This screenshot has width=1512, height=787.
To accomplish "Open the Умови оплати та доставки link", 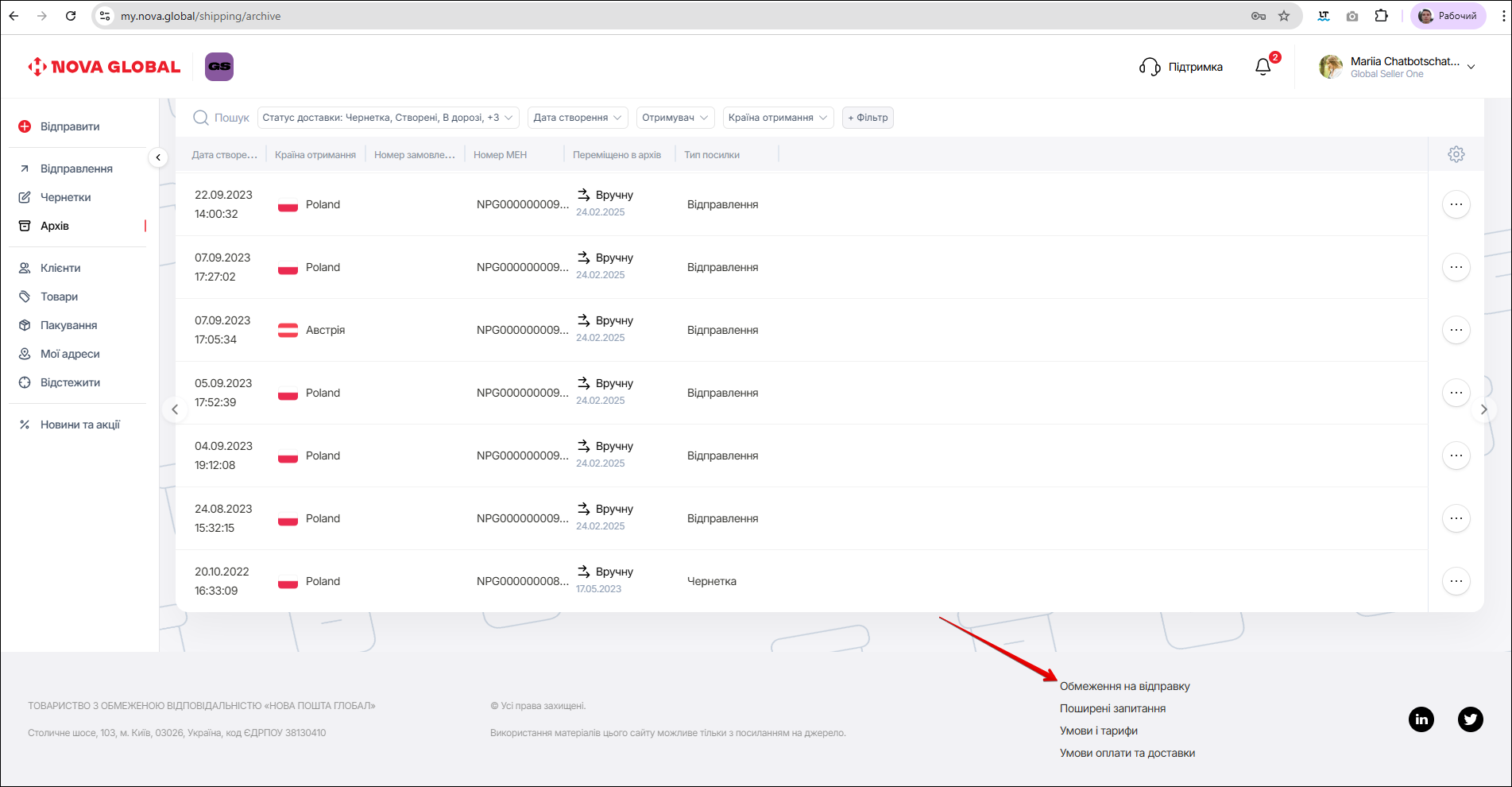I will coord(1127,753).
